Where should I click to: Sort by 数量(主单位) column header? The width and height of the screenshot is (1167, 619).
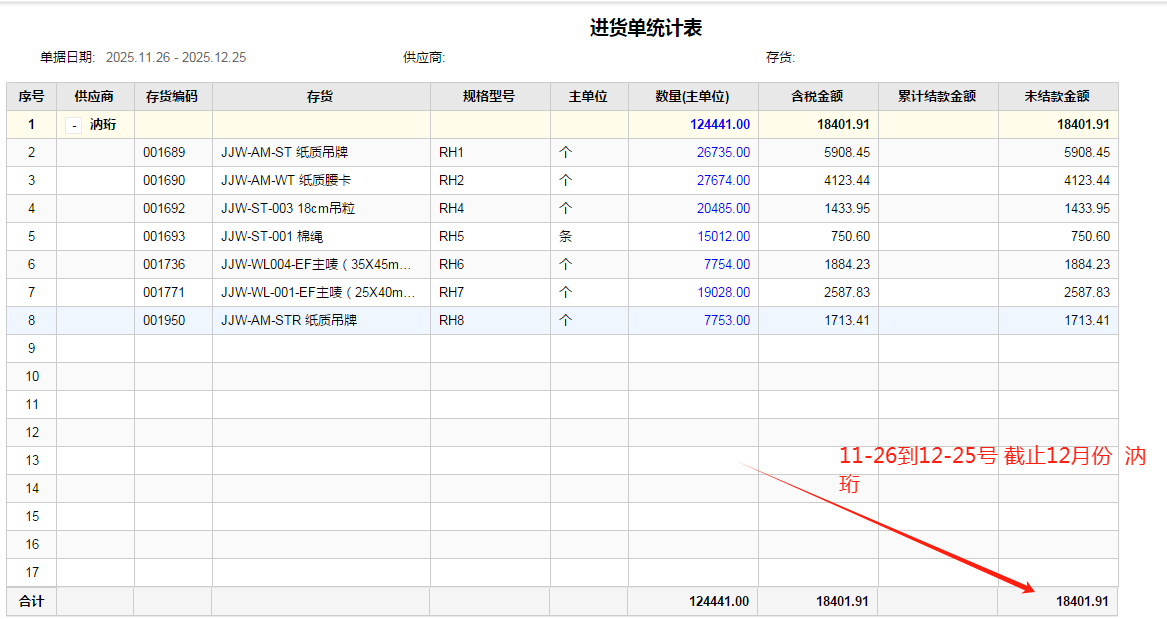(x=692, y=97)
